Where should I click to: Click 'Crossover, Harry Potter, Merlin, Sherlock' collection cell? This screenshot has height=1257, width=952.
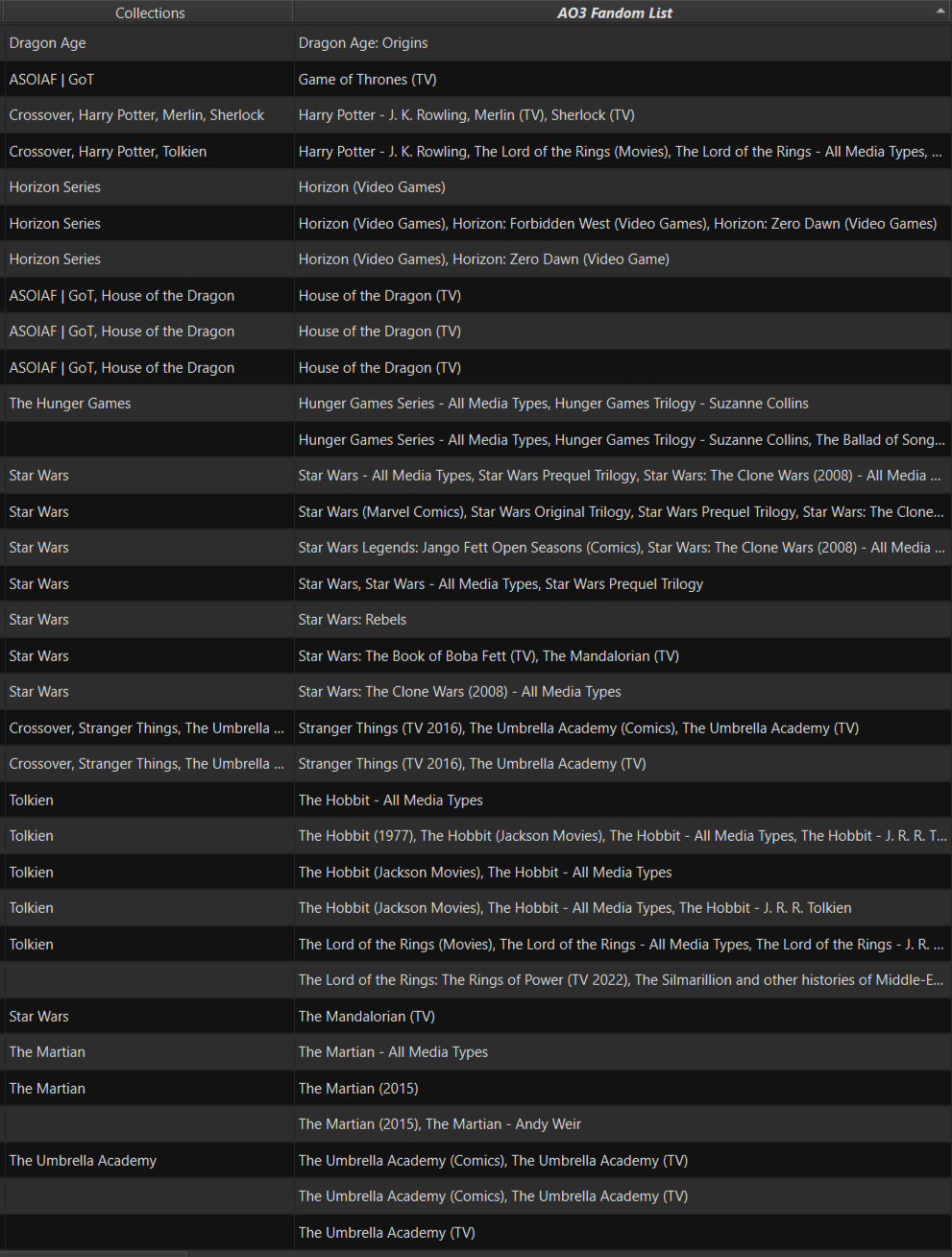149,115
